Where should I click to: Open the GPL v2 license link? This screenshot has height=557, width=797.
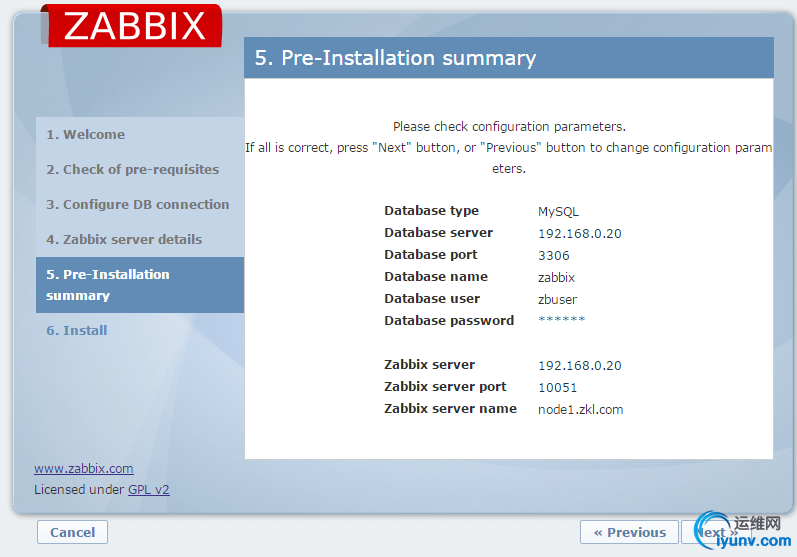148,489
